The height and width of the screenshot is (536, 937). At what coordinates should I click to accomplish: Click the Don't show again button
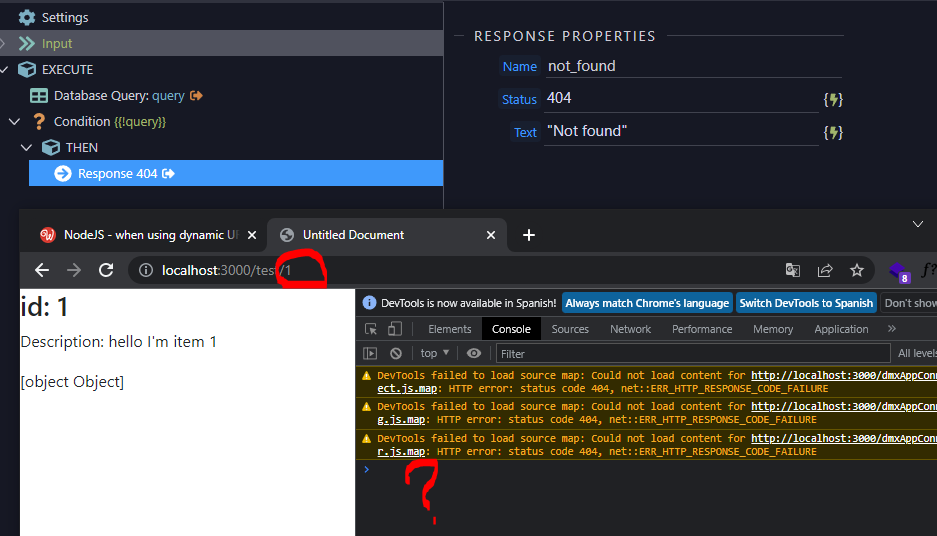(x=909, y=303)
